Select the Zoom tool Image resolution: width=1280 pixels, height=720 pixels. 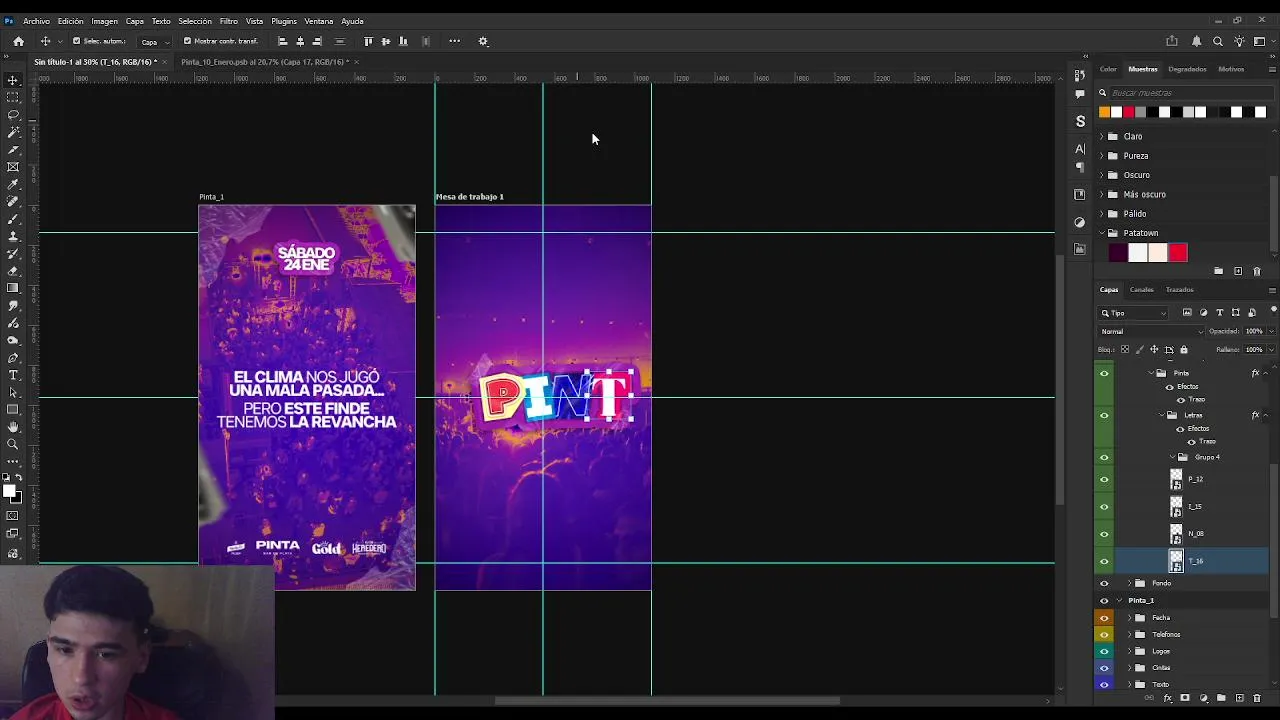(x=13, y=444)
